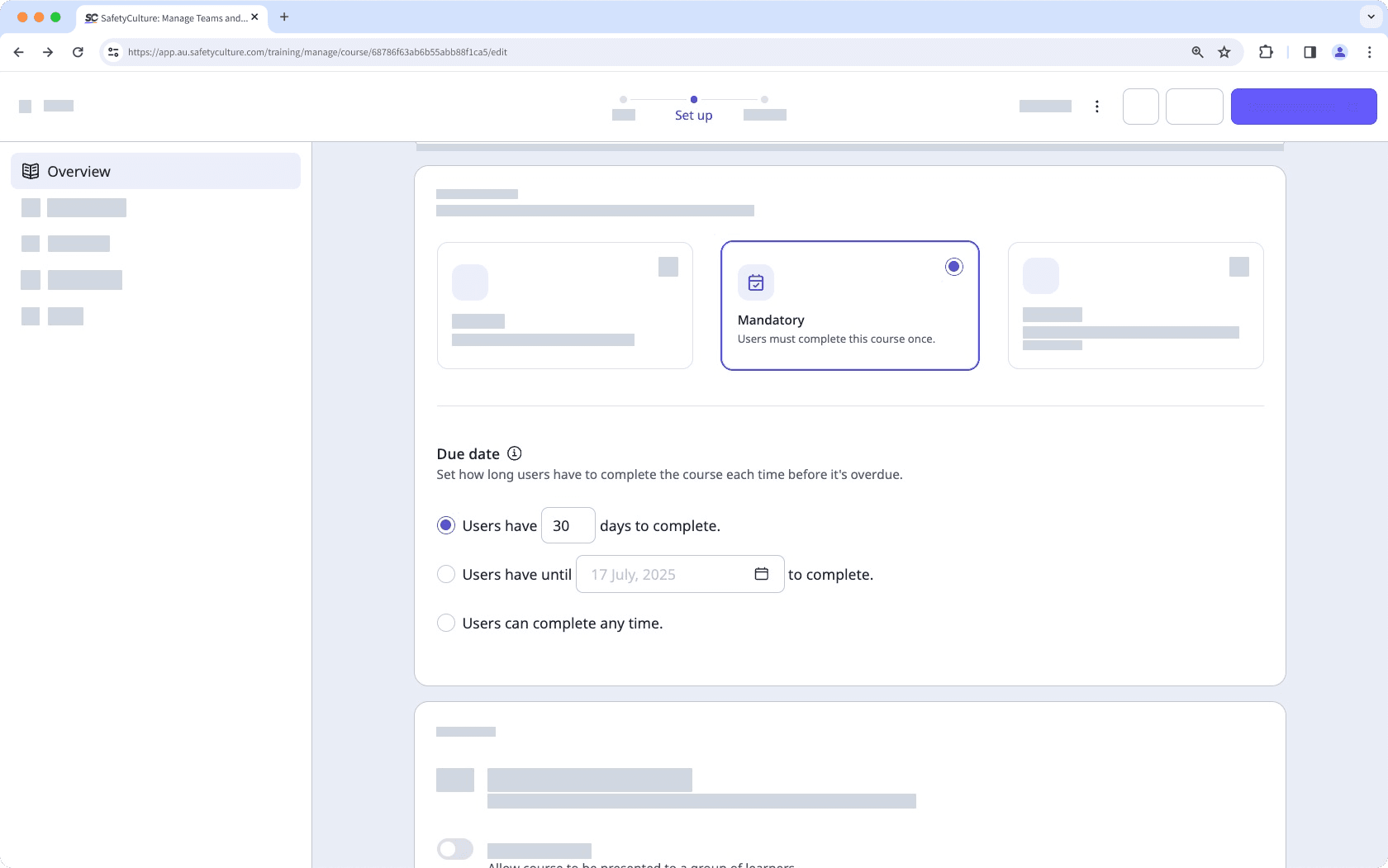Screen dimensions: 1388x868
Task: Open the browser extensions puzzle icon
Action: tap(1266, 51)
